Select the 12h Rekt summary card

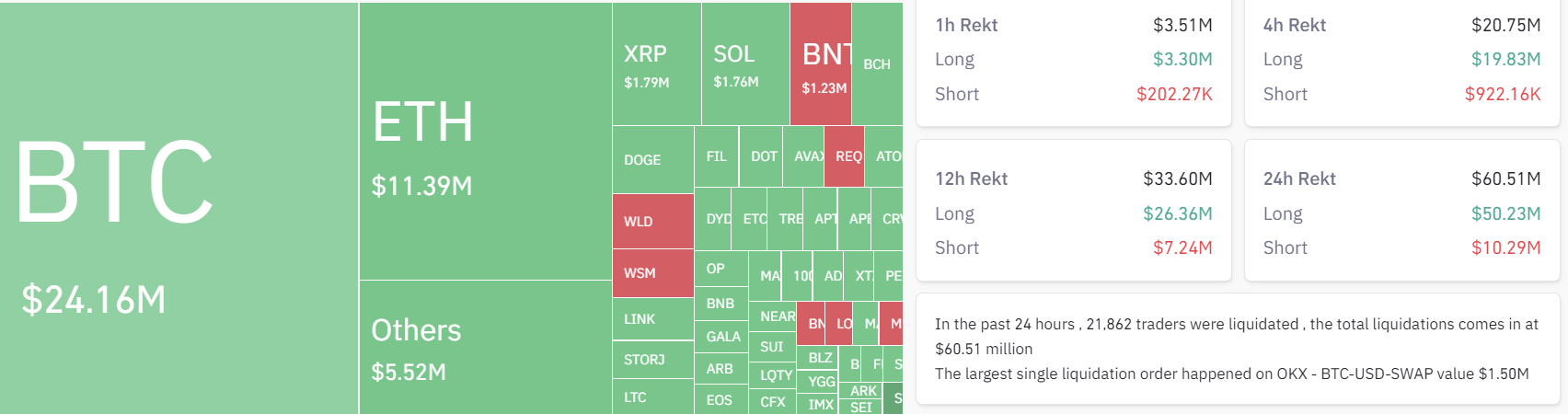[1073, 212]
